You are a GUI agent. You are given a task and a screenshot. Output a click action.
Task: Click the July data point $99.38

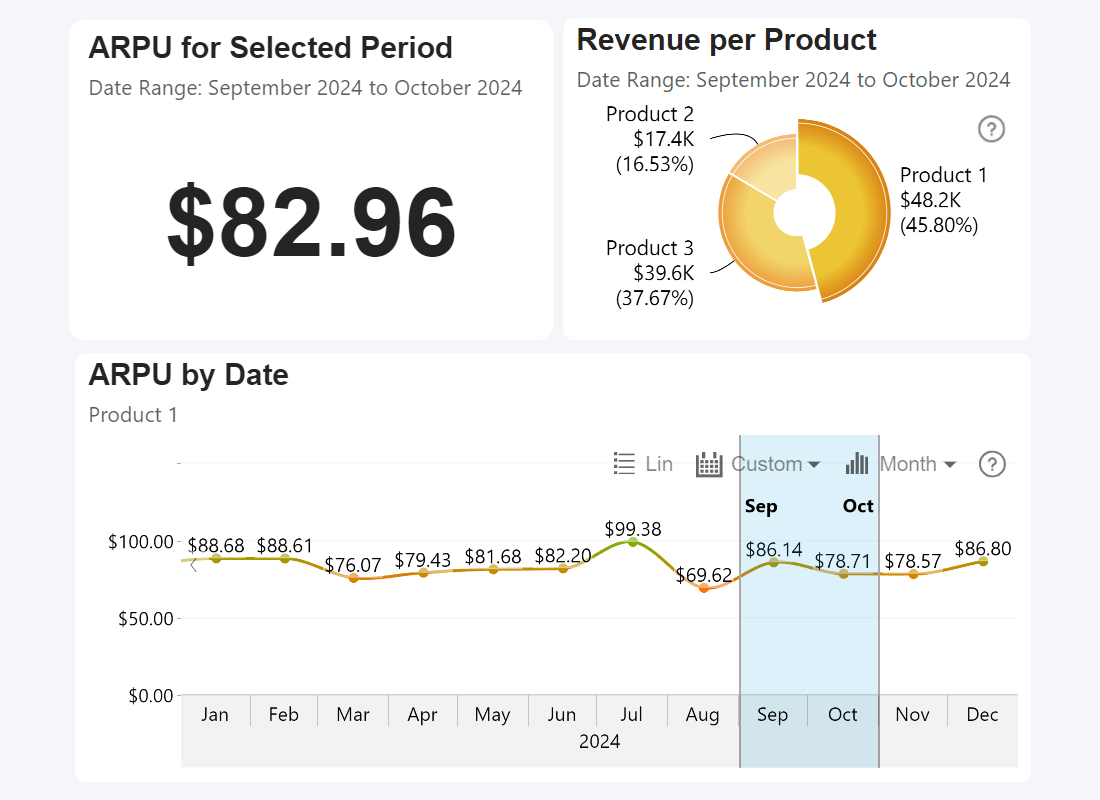tap(633, 541)
